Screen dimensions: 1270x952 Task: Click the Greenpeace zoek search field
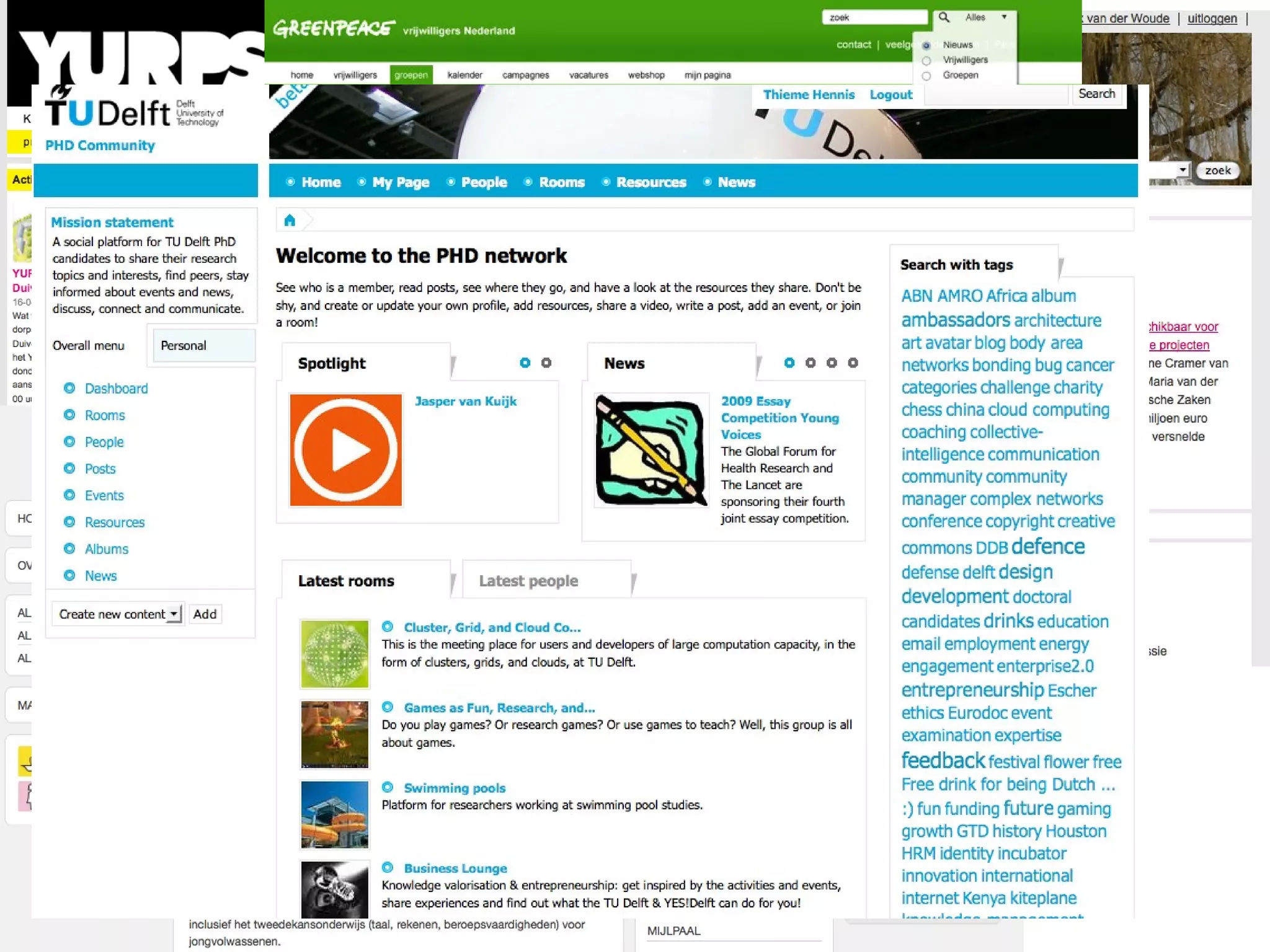click(x=874, y=17)
